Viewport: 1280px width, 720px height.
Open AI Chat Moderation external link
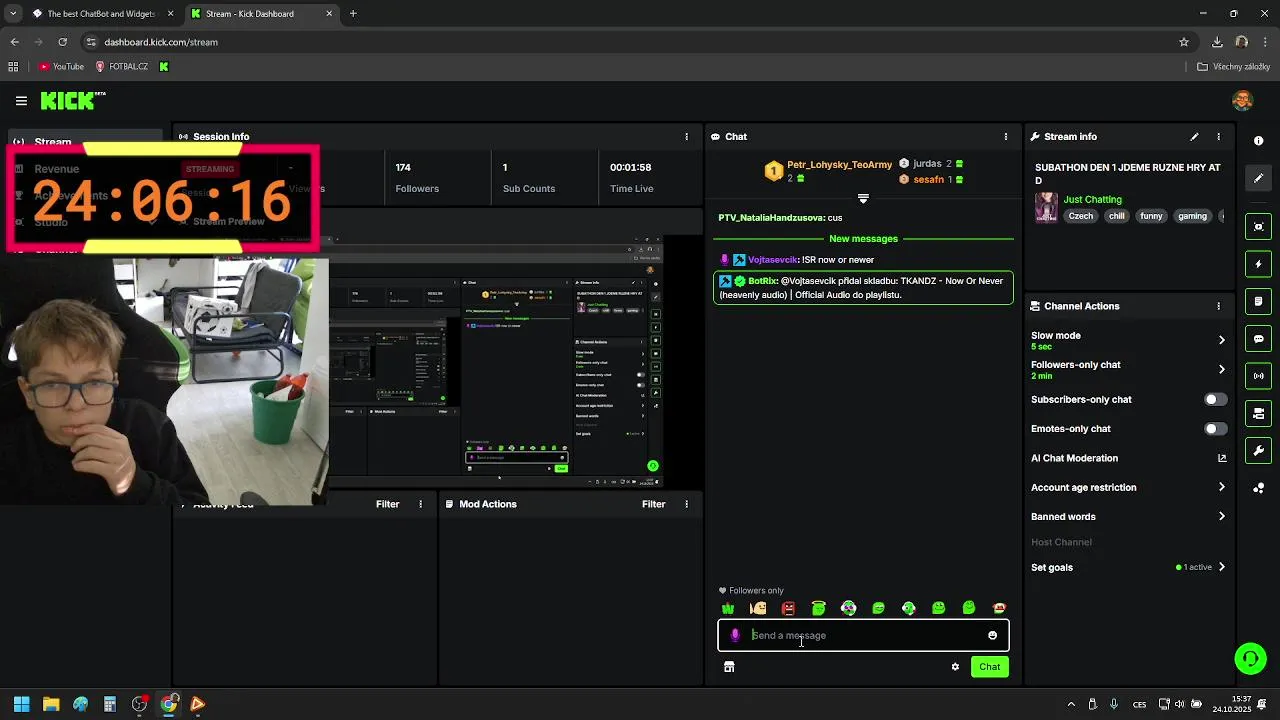point(1221,458)
